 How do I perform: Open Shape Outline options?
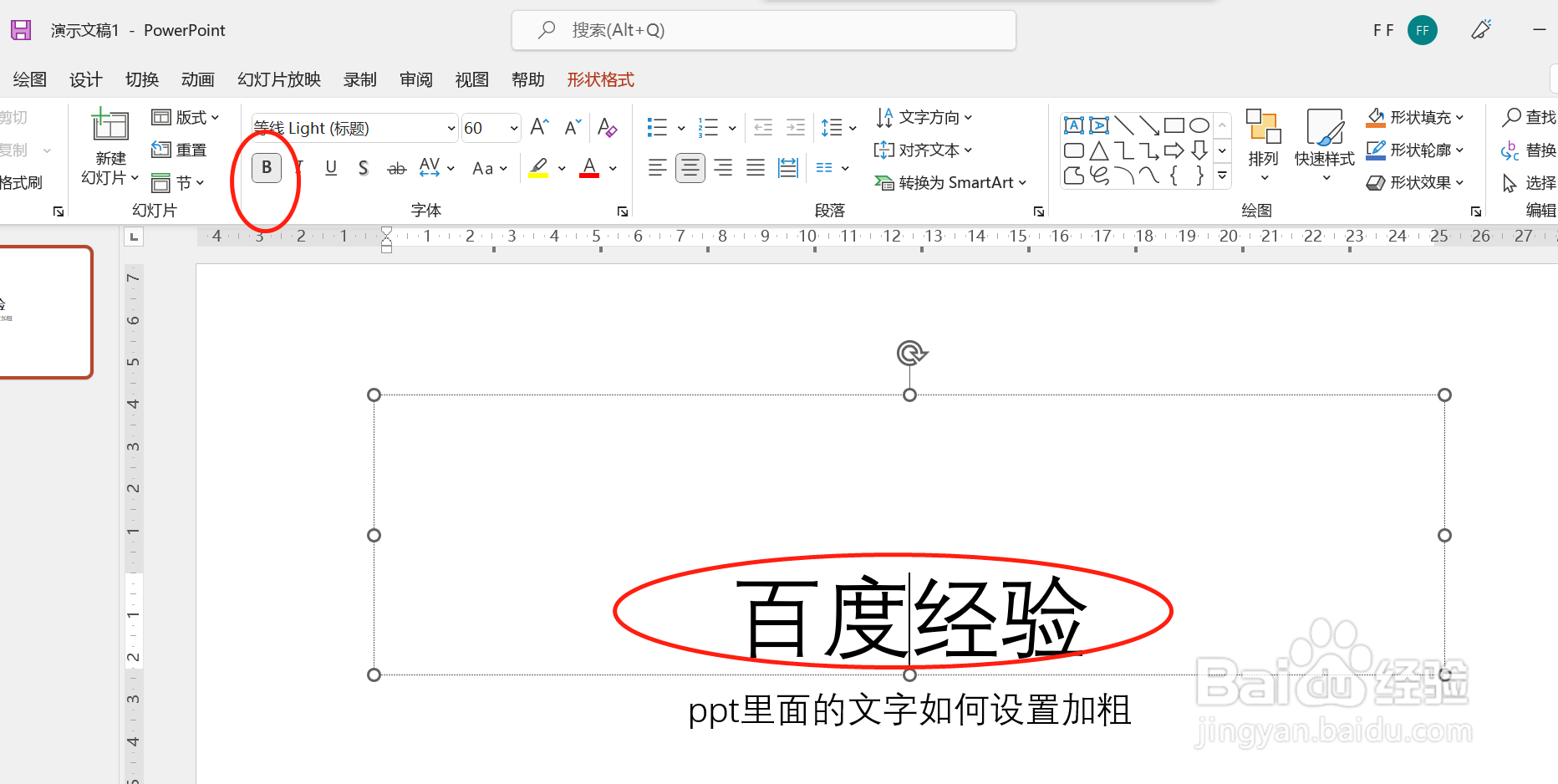coord(1415,150)
